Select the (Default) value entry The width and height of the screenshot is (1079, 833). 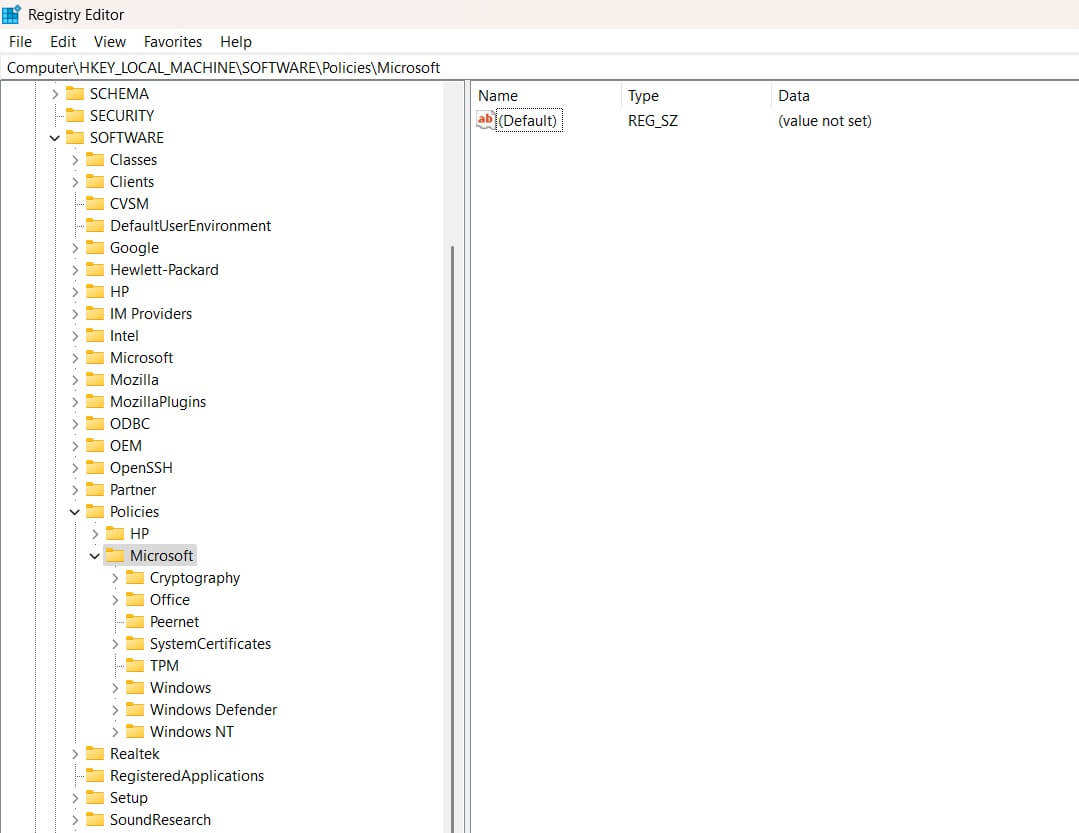tap(528, 120)
